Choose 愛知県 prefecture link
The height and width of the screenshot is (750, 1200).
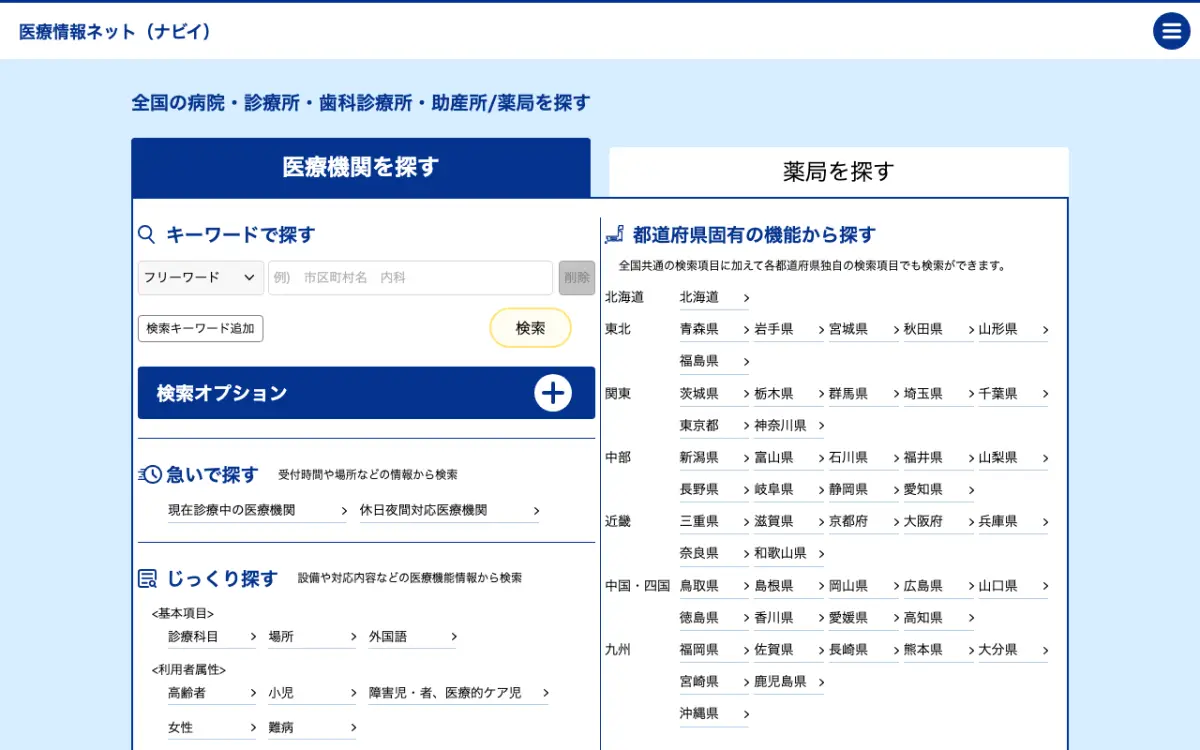pos(939,490)
